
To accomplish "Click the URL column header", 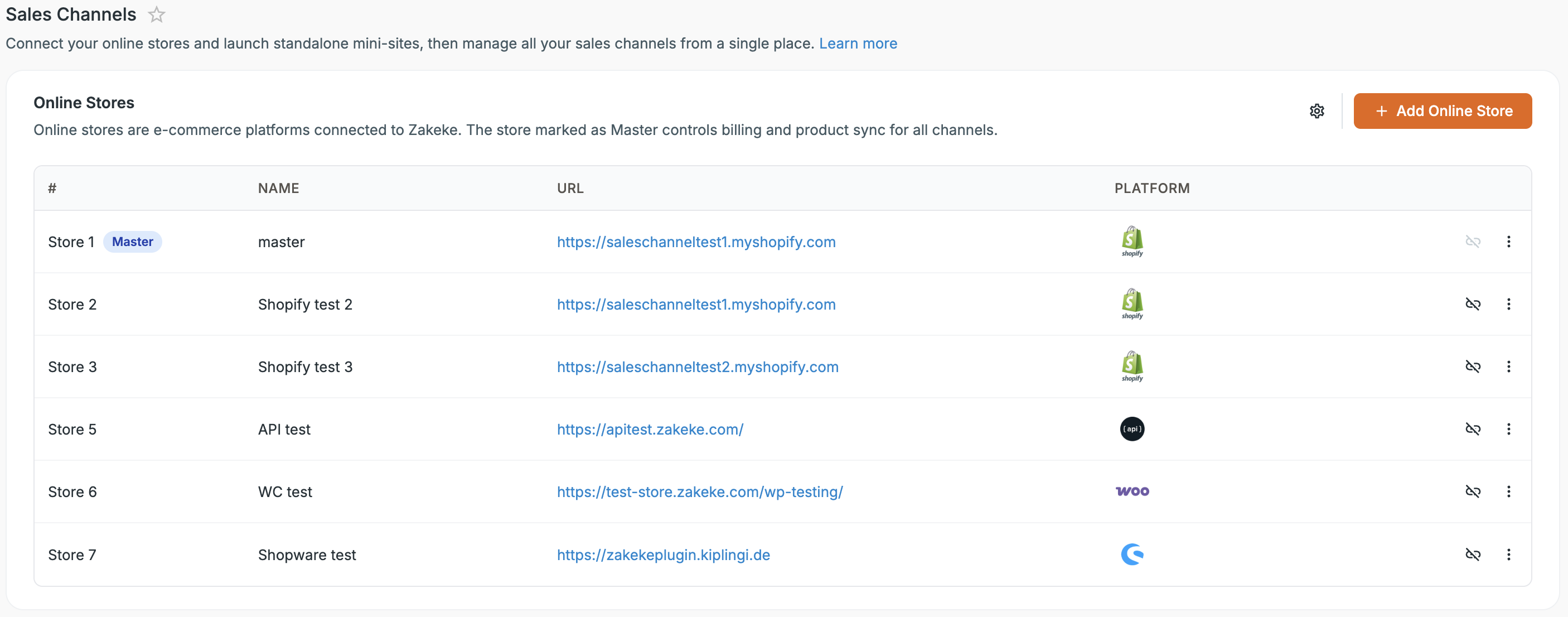I will pyautogui.click(x=570, y=188).
